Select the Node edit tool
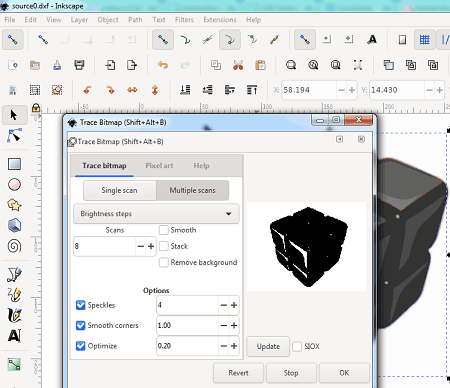The image size is (450, 388). point(14,136)
